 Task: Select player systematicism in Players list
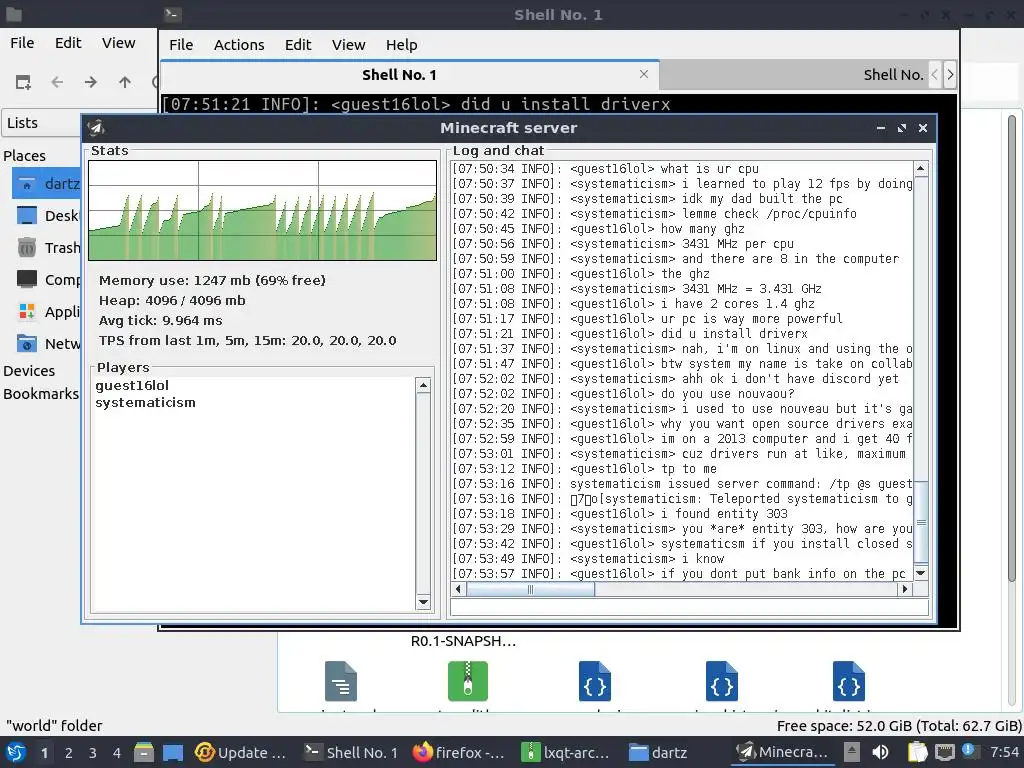tap(145, 402)
